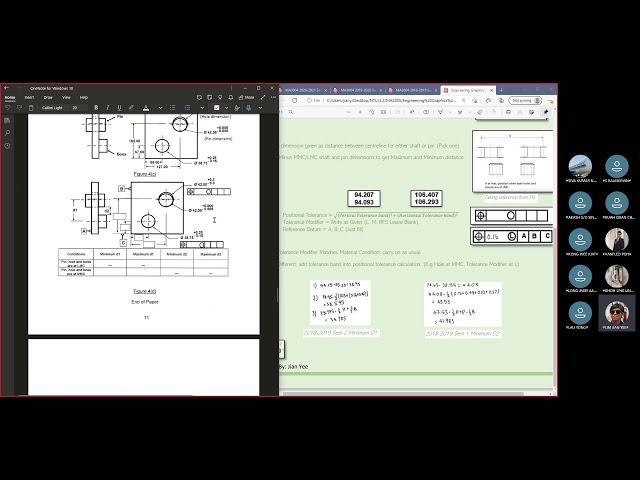Rotate the PDF page
Image resolution: width=640 pixels, height=480 pixels.
coord(371,112)
